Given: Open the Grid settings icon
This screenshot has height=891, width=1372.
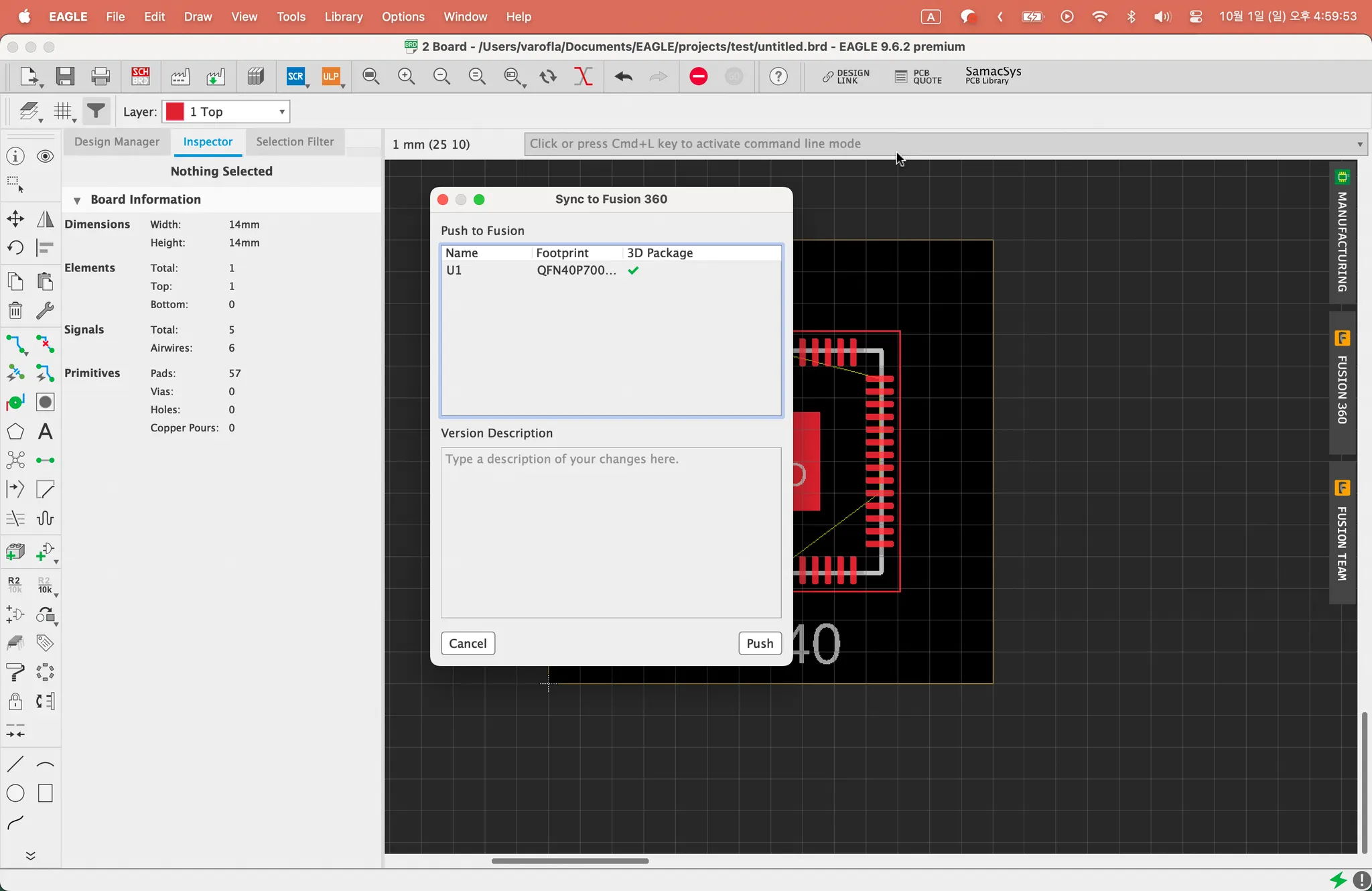Looking at the screenshot, I should click(x=63, y=111).
